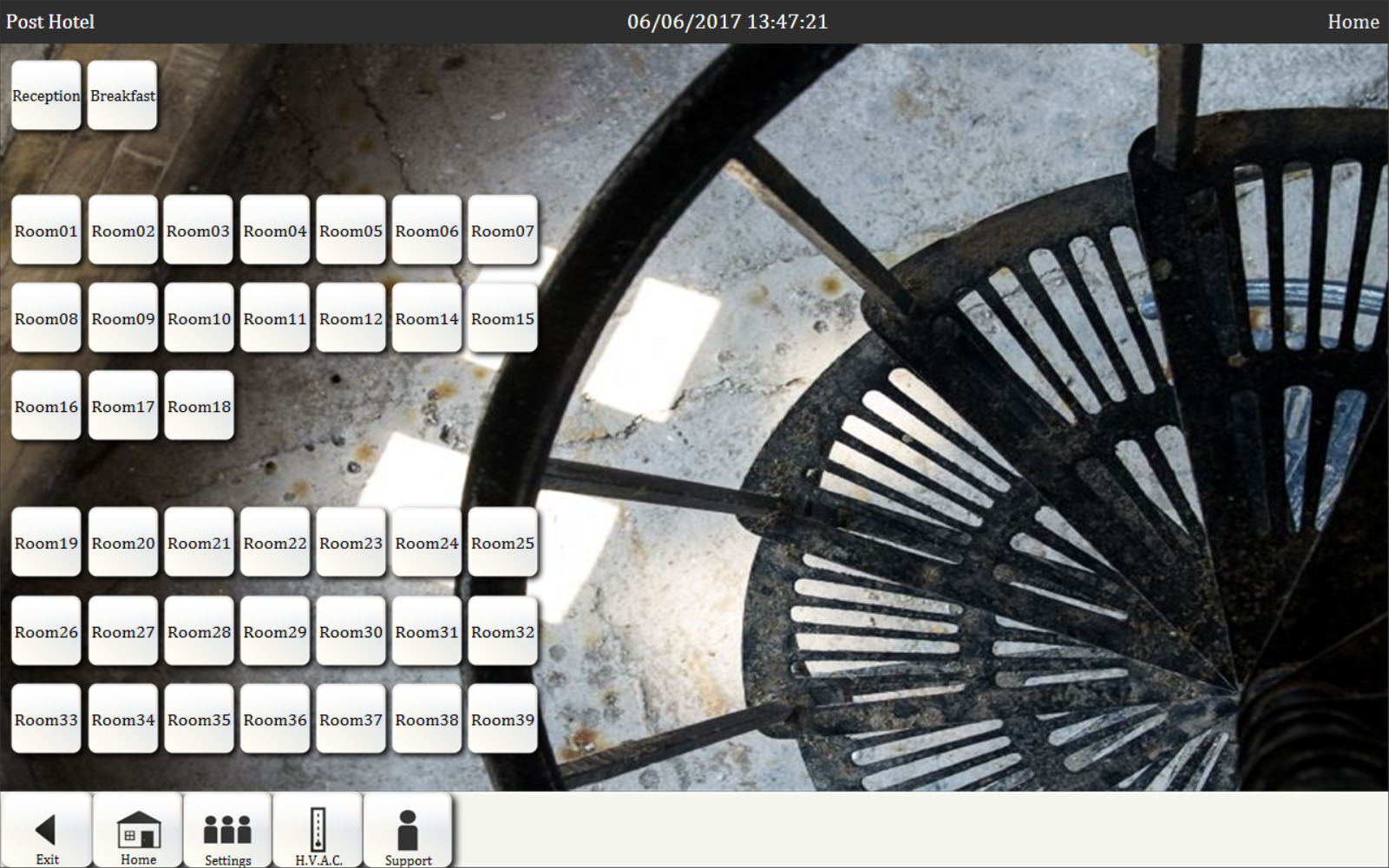1389x868 pixels.
Task: Select Room07
Action: click(x=503, y=231)
